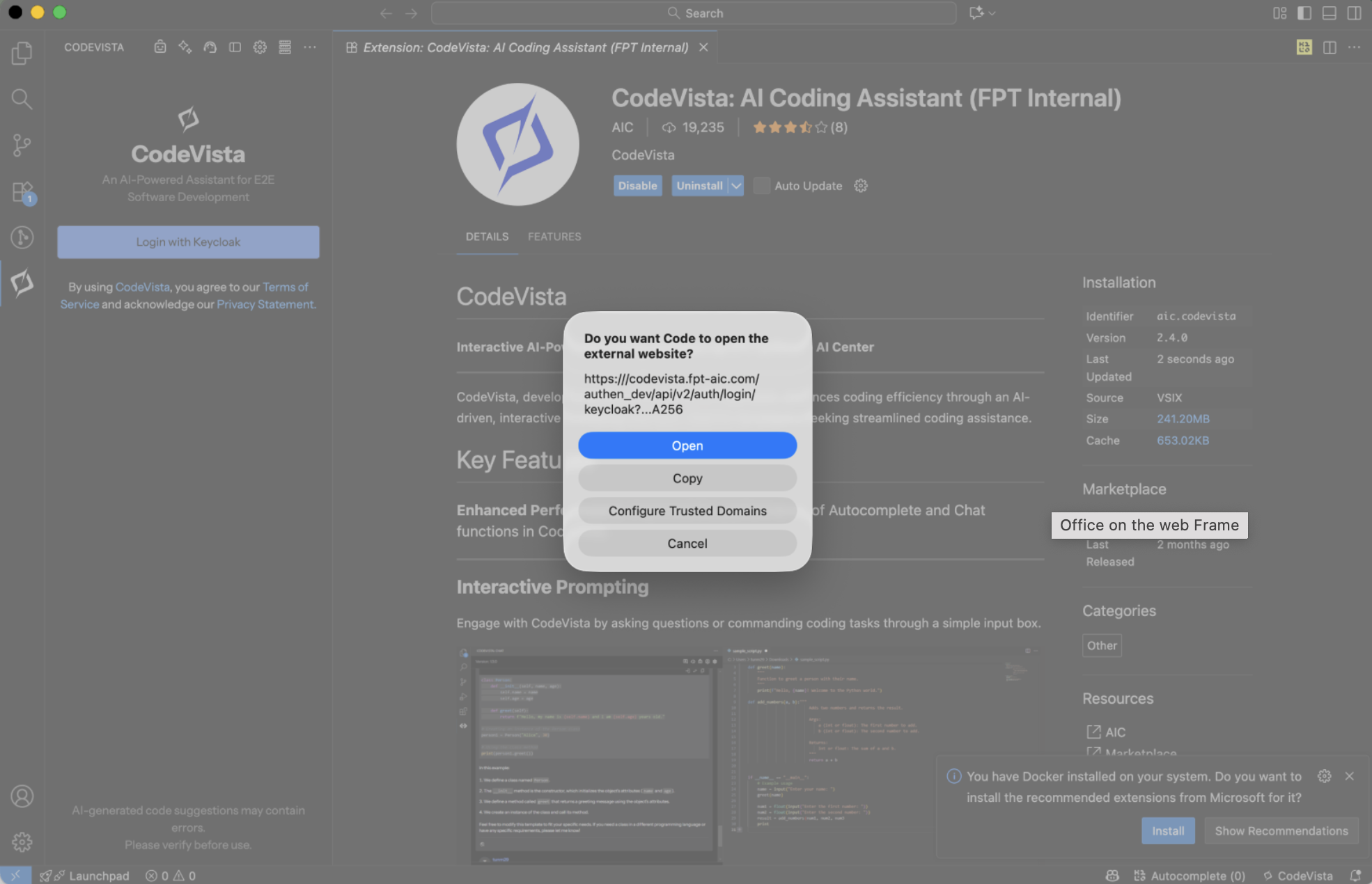Screen dimensions: 1372x884
Task: Open Source Control view
Action: click(x=22, y=145)
